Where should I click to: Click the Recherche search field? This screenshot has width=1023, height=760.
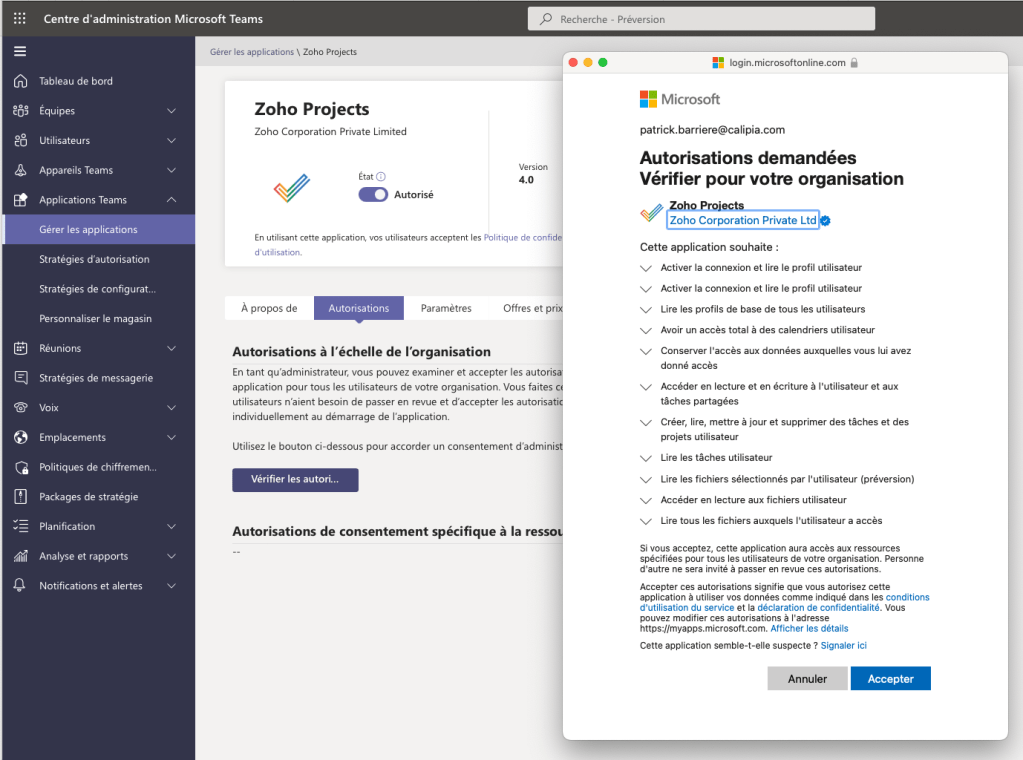pyautogui.click(x=700, y=19)
